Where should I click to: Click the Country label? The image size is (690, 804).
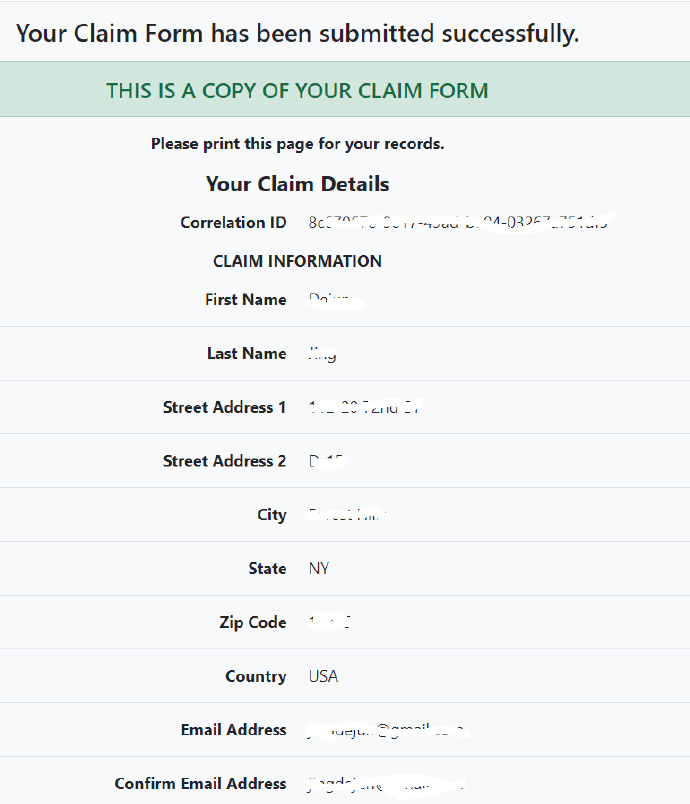256,676
